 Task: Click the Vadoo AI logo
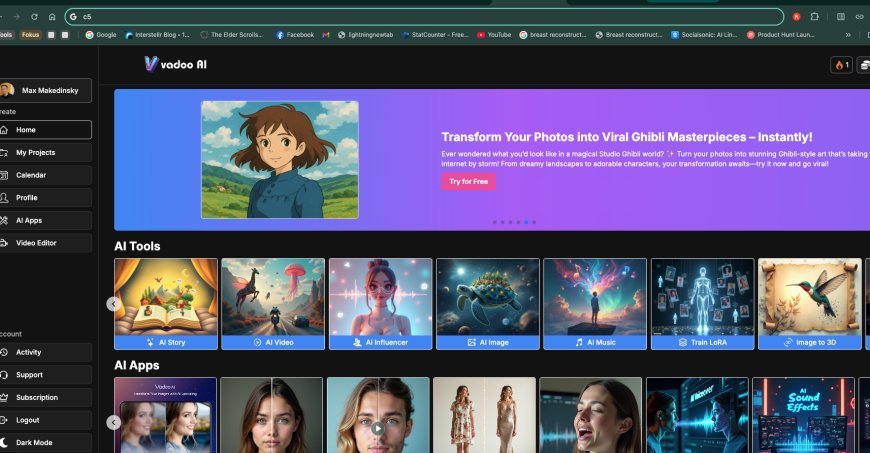pos(175,64)
